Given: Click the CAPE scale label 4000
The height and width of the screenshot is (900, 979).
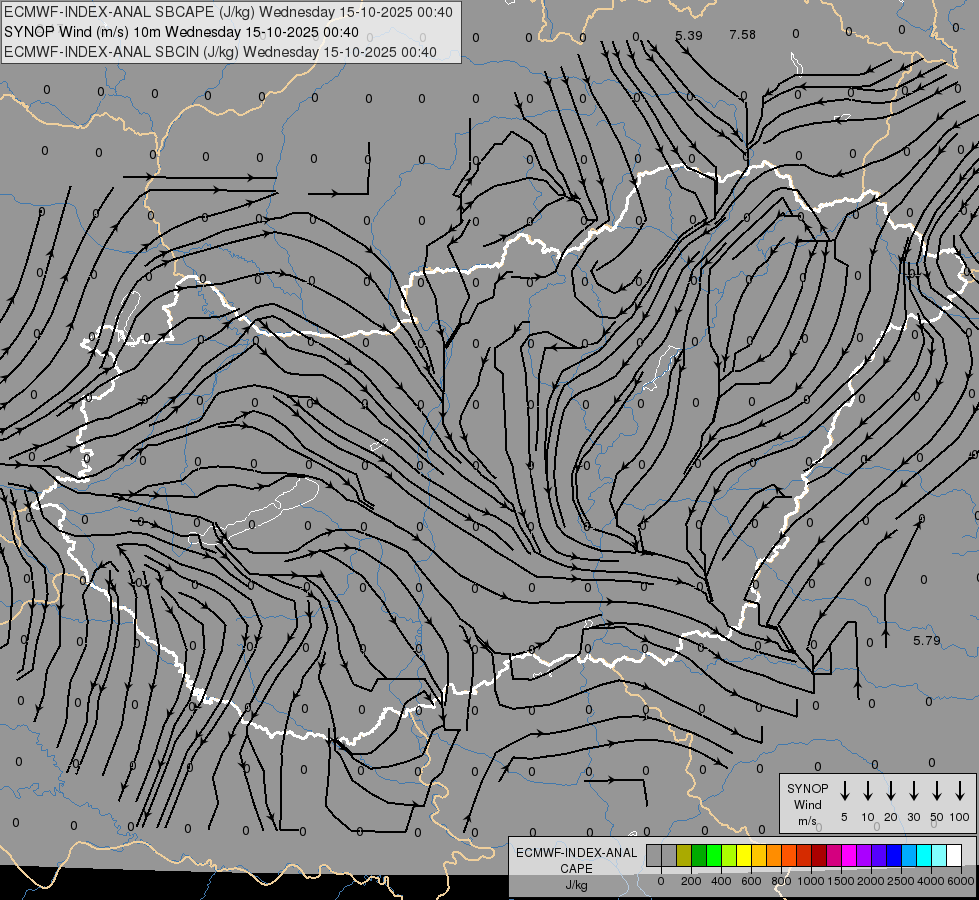Looking at the screenshot, I should [x=931, y=881].
